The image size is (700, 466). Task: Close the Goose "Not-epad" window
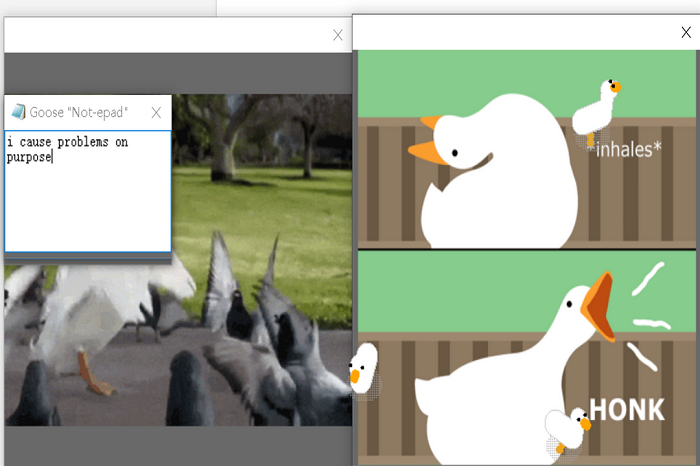coord(156,113)
